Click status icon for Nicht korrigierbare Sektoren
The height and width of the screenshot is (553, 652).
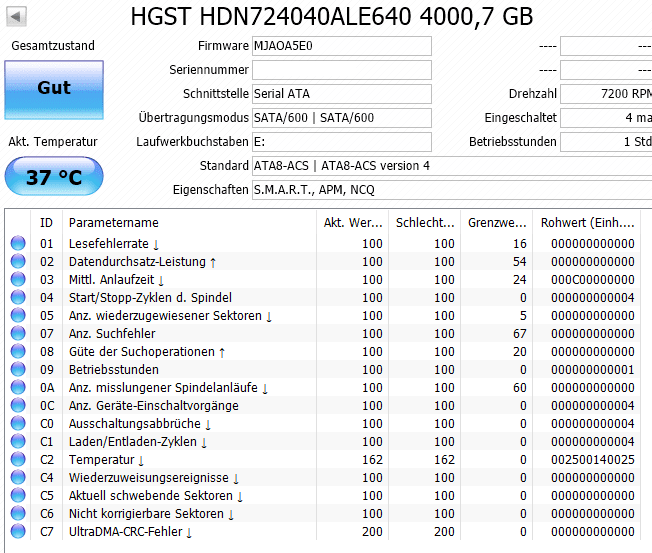click(18, 514)
